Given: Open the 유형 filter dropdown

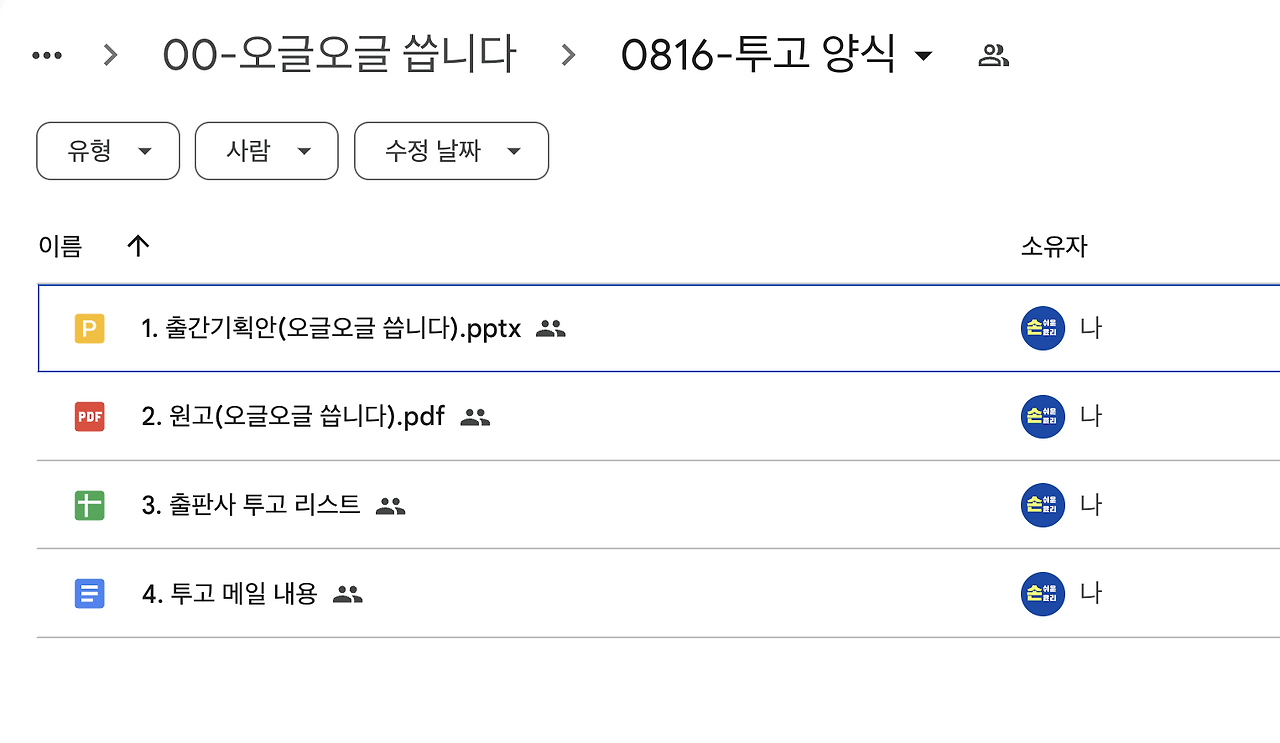Looking at the screenshot, I should pyautogui.click(x=108, y=151).
